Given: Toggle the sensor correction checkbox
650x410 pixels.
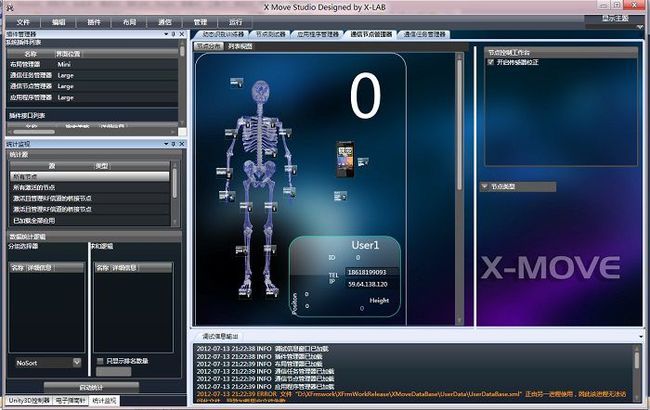Looking at the screenshot, I should tap(491, 62).
